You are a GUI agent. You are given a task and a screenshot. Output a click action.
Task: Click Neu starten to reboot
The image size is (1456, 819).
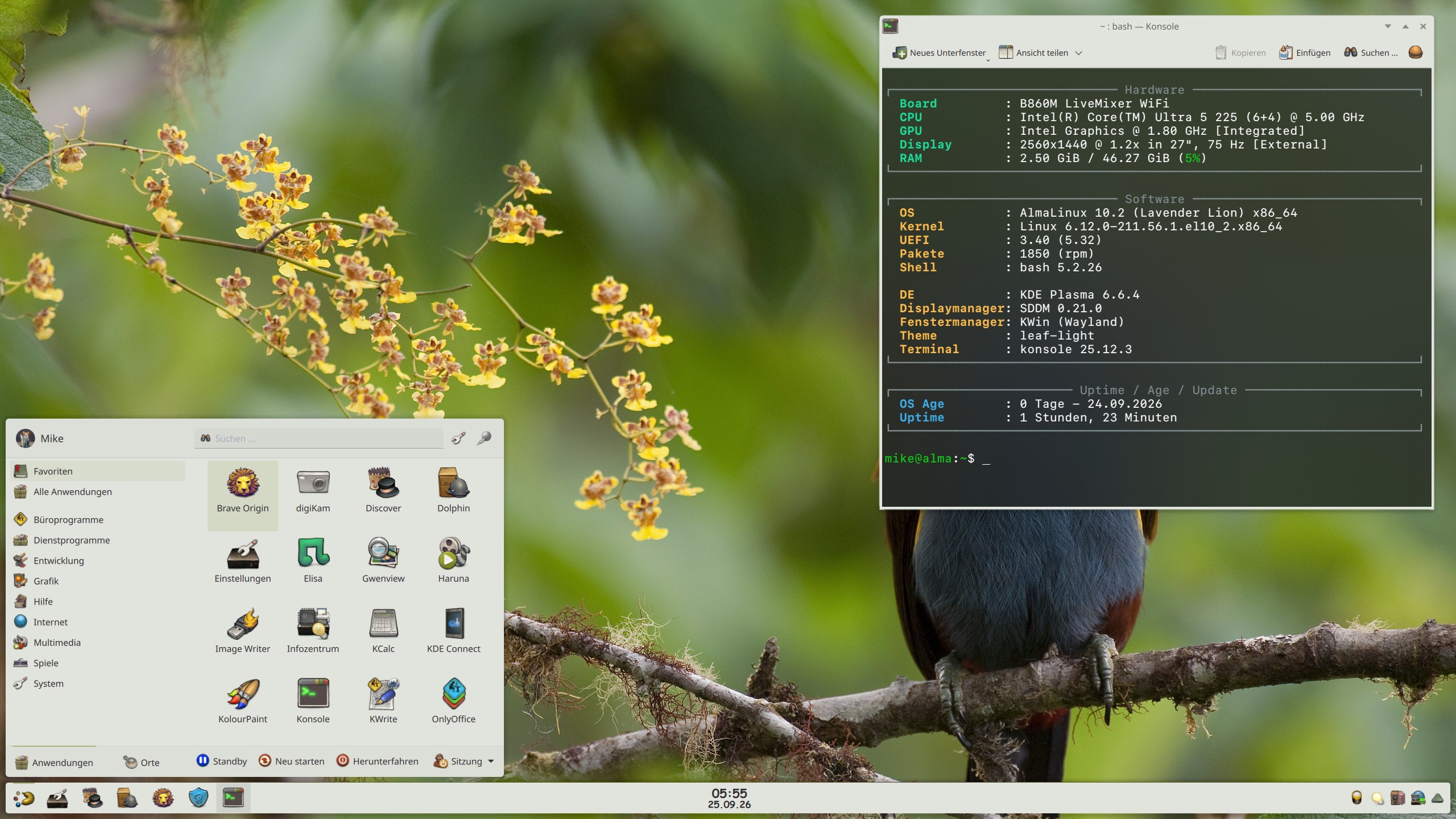[x=291, y=761]
